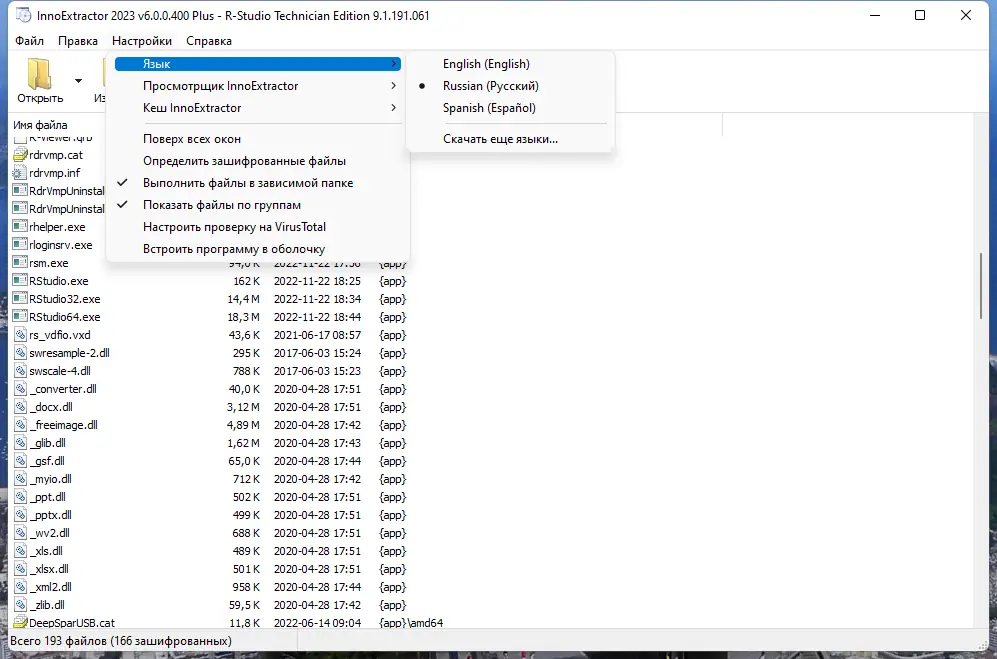The image size is (997, 659).
Task: Toggle Определить зашифрованные файлы option
Action: (258, 161)
